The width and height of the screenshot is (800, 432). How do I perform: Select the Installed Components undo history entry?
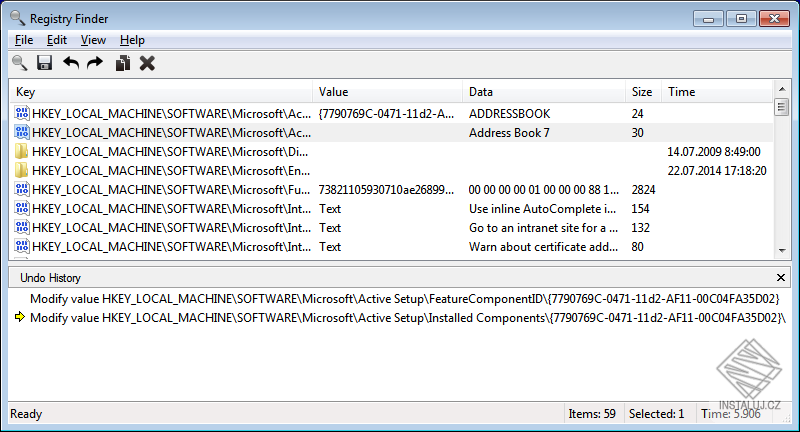(x=408, y=318)
